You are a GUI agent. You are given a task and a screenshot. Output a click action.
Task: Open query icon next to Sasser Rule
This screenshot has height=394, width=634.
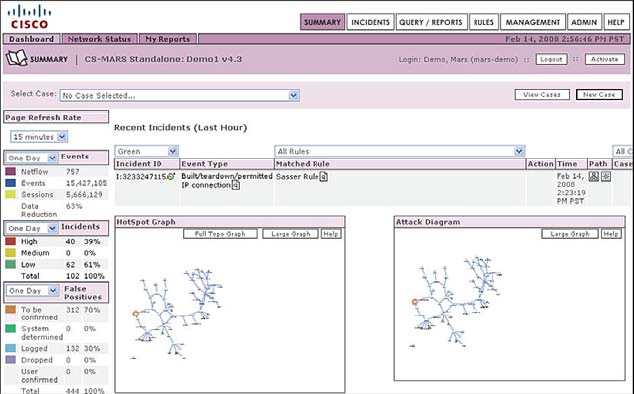[x=323, y=177]
